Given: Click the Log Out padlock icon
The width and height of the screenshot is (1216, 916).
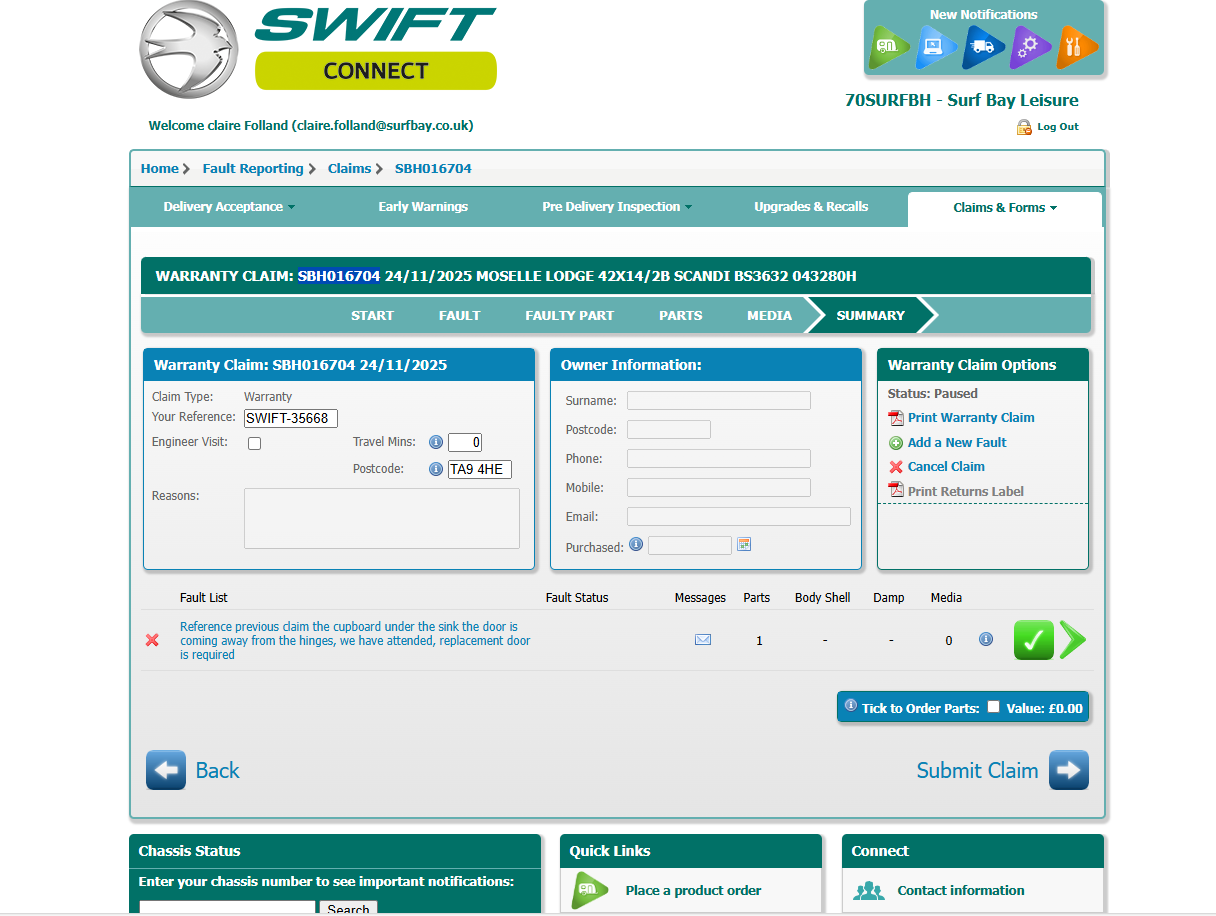Looking at the screenshot, I should (x=1024, y=127).
